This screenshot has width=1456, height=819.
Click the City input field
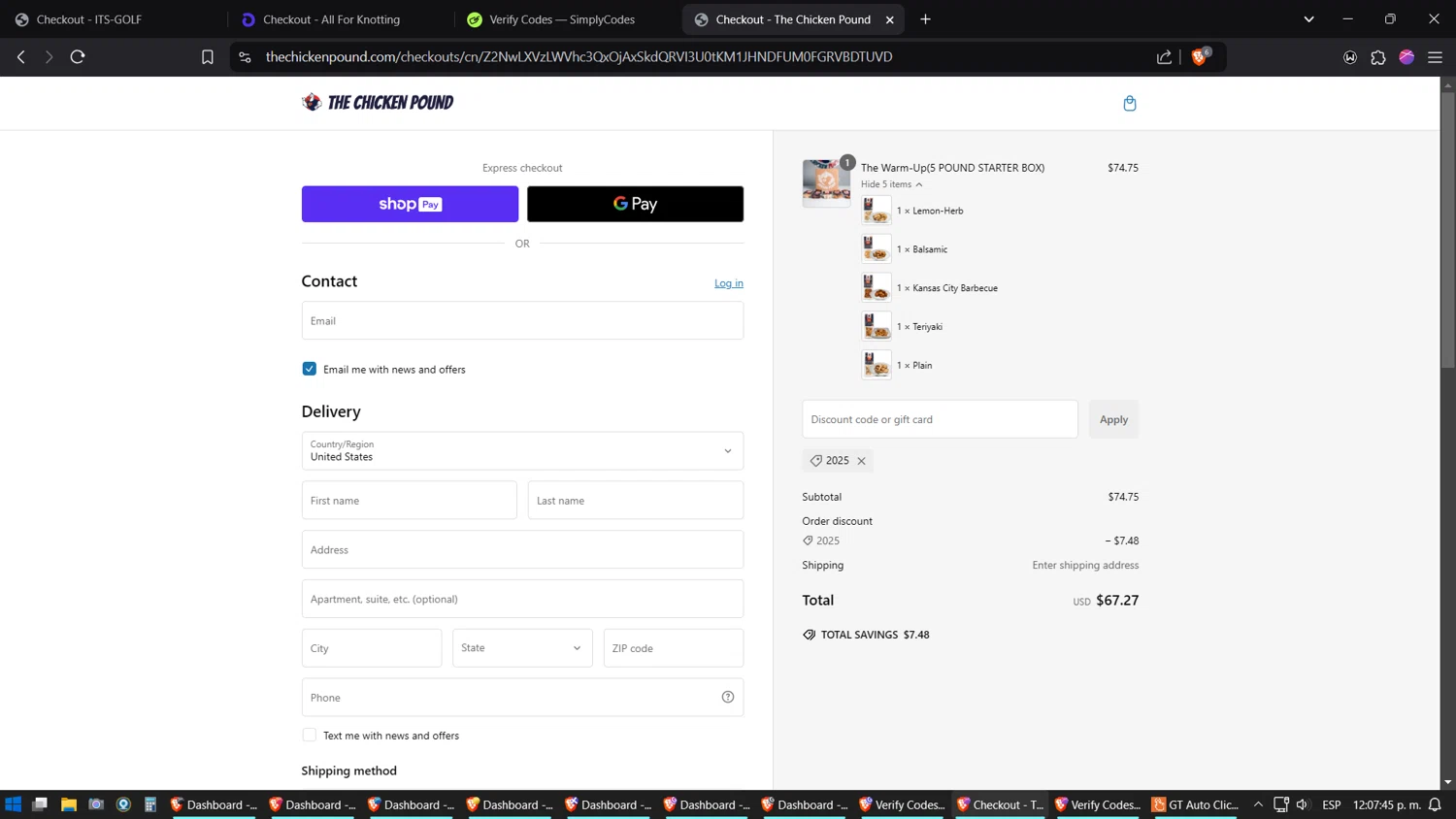tap(372, 648)
